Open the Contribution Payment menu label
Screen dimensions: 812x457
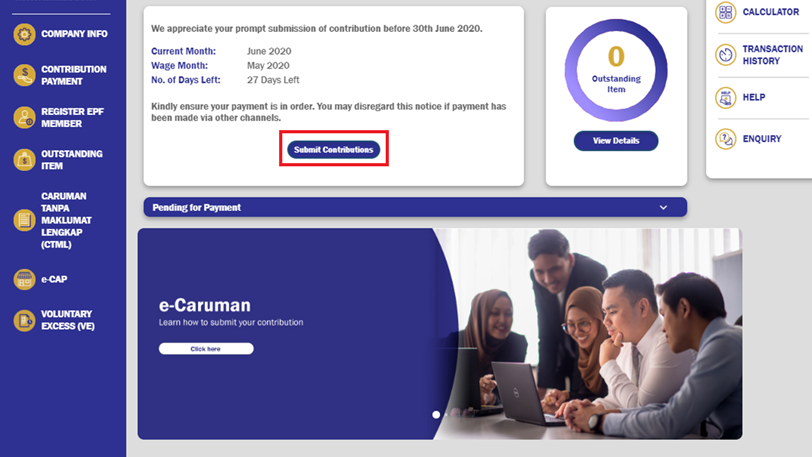(74, 75)
